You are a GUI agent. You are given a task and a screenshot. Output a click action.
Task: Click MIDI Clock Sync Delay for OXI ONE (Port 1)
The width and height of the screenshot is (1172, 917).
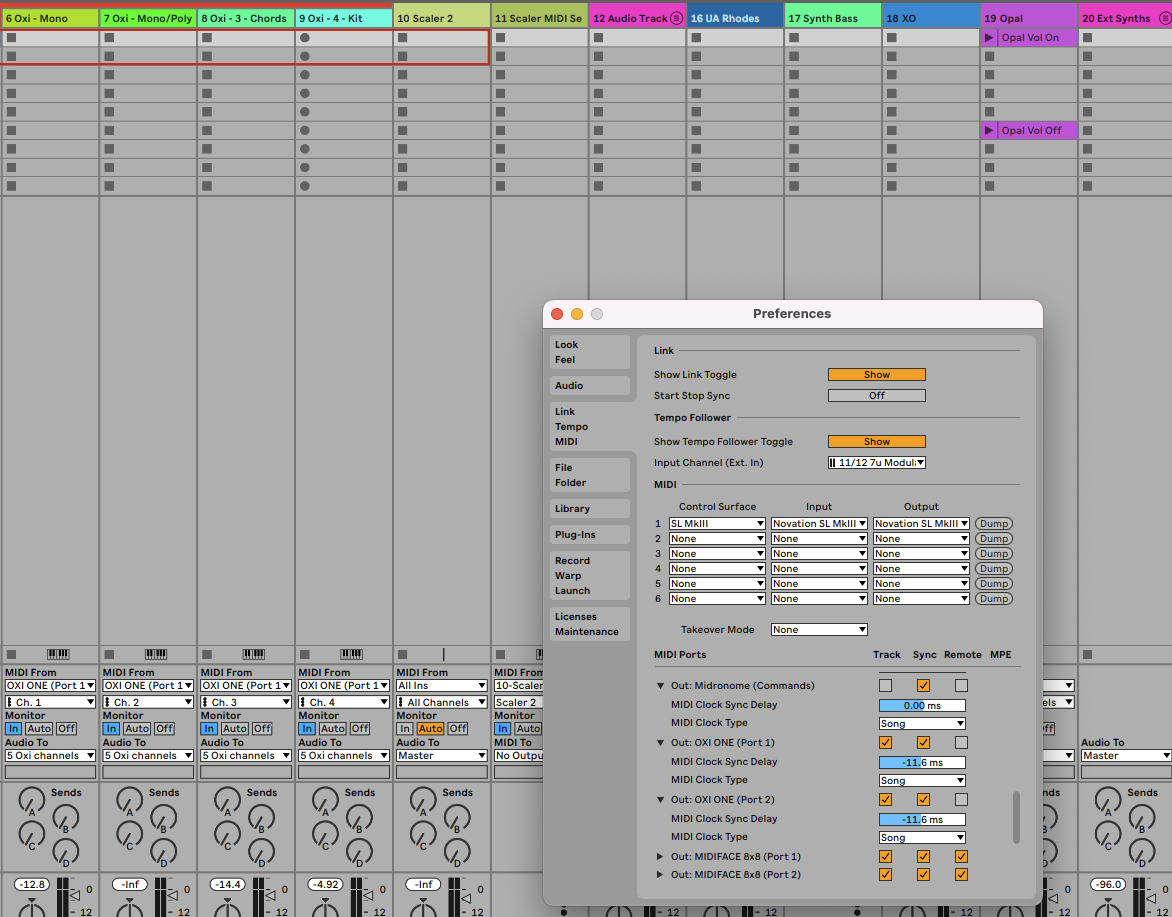pyautogui.click(x=922, y=762)
